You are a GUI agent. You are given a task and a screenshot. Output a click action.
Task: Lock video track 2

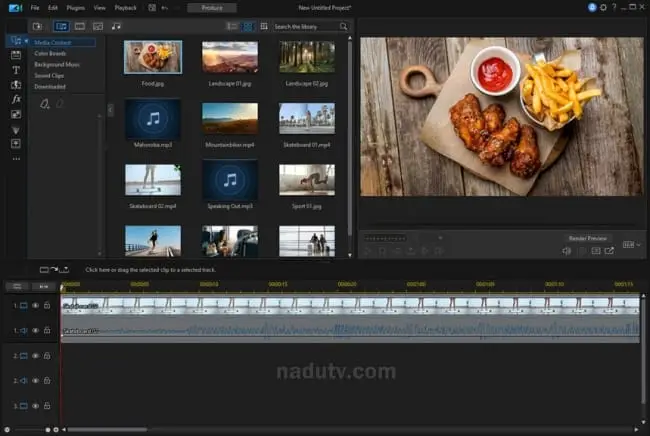tap(47, 356)
